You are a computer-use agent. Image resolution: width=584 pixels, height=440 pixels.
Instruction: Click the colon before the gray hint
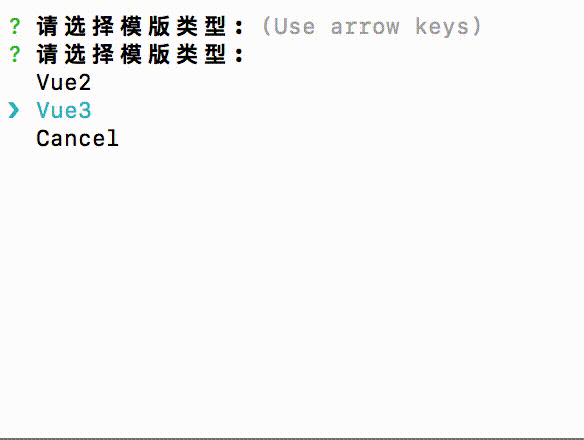239,26
